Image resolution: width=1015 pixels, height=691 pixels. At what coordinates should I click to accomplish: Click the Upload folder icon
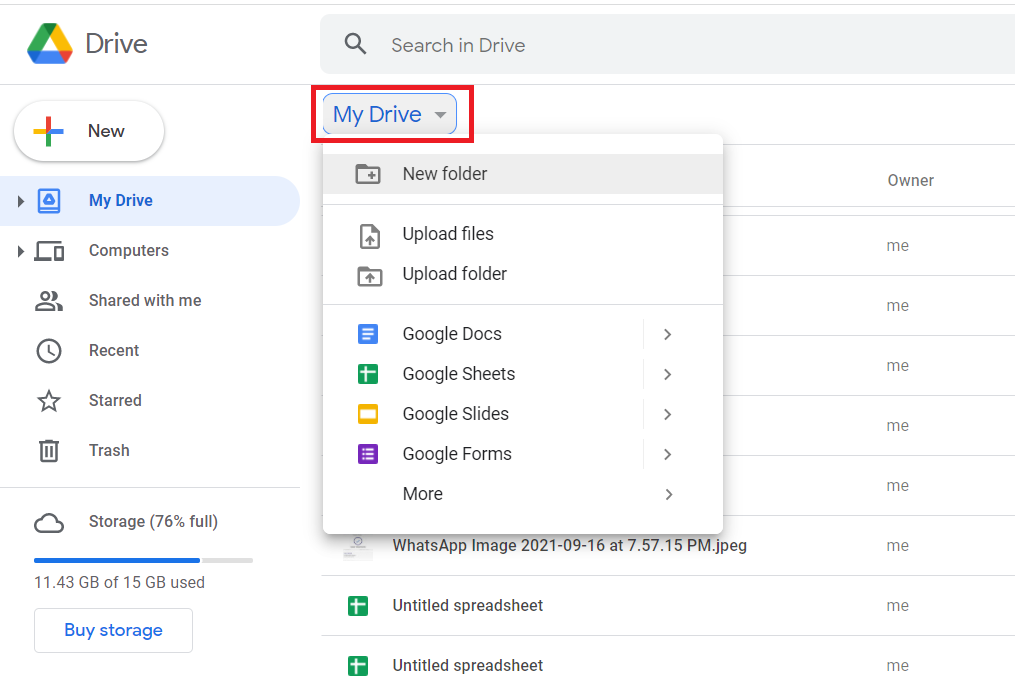(370, 276)
